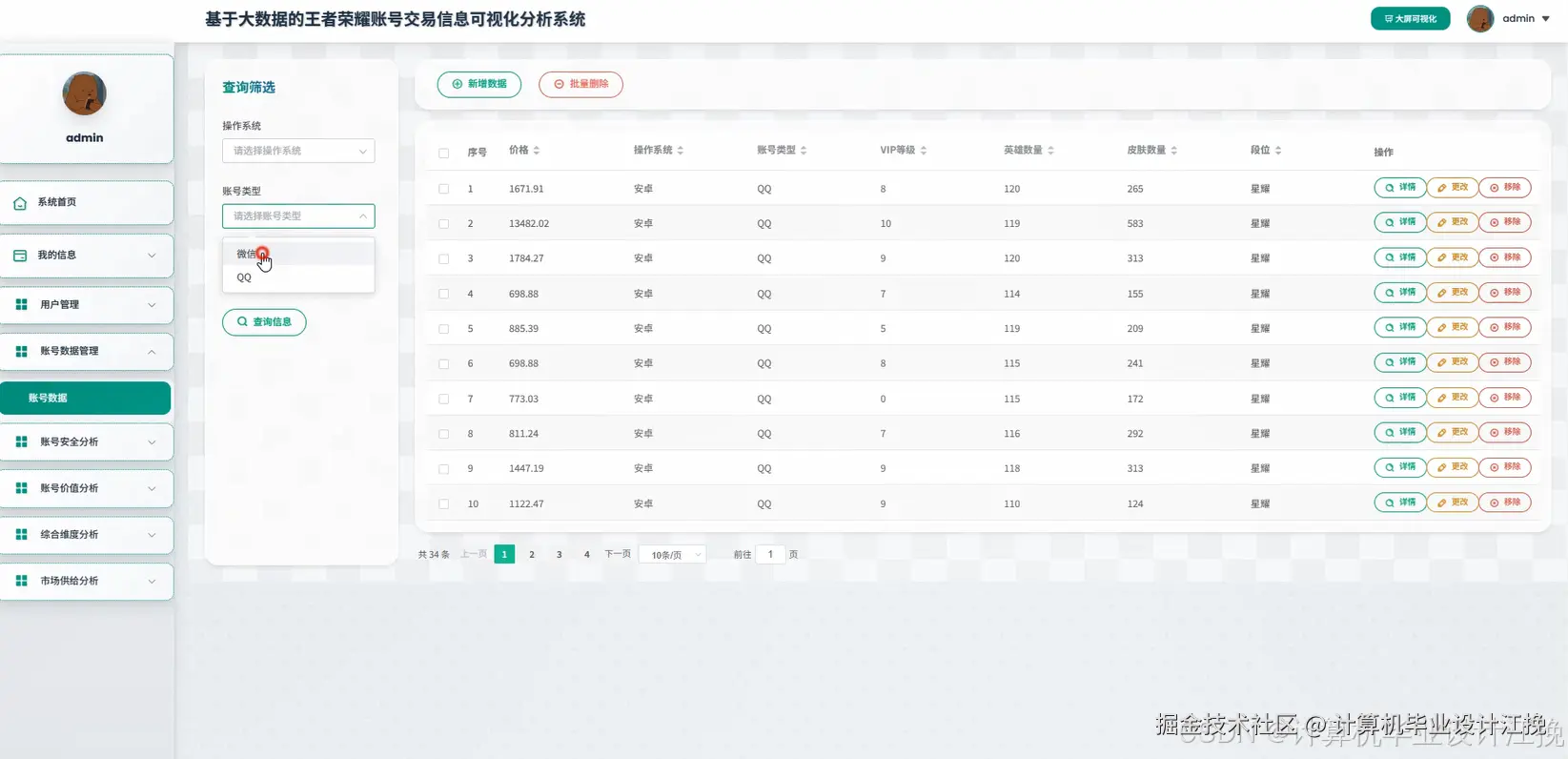
Task: Click the grid icon beside 账号价值分析
Action: click(21, 488)
